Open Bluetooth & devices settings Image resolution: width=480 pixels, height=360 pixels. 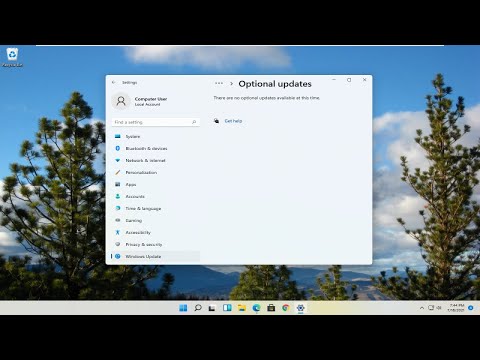tap(156, 148)
